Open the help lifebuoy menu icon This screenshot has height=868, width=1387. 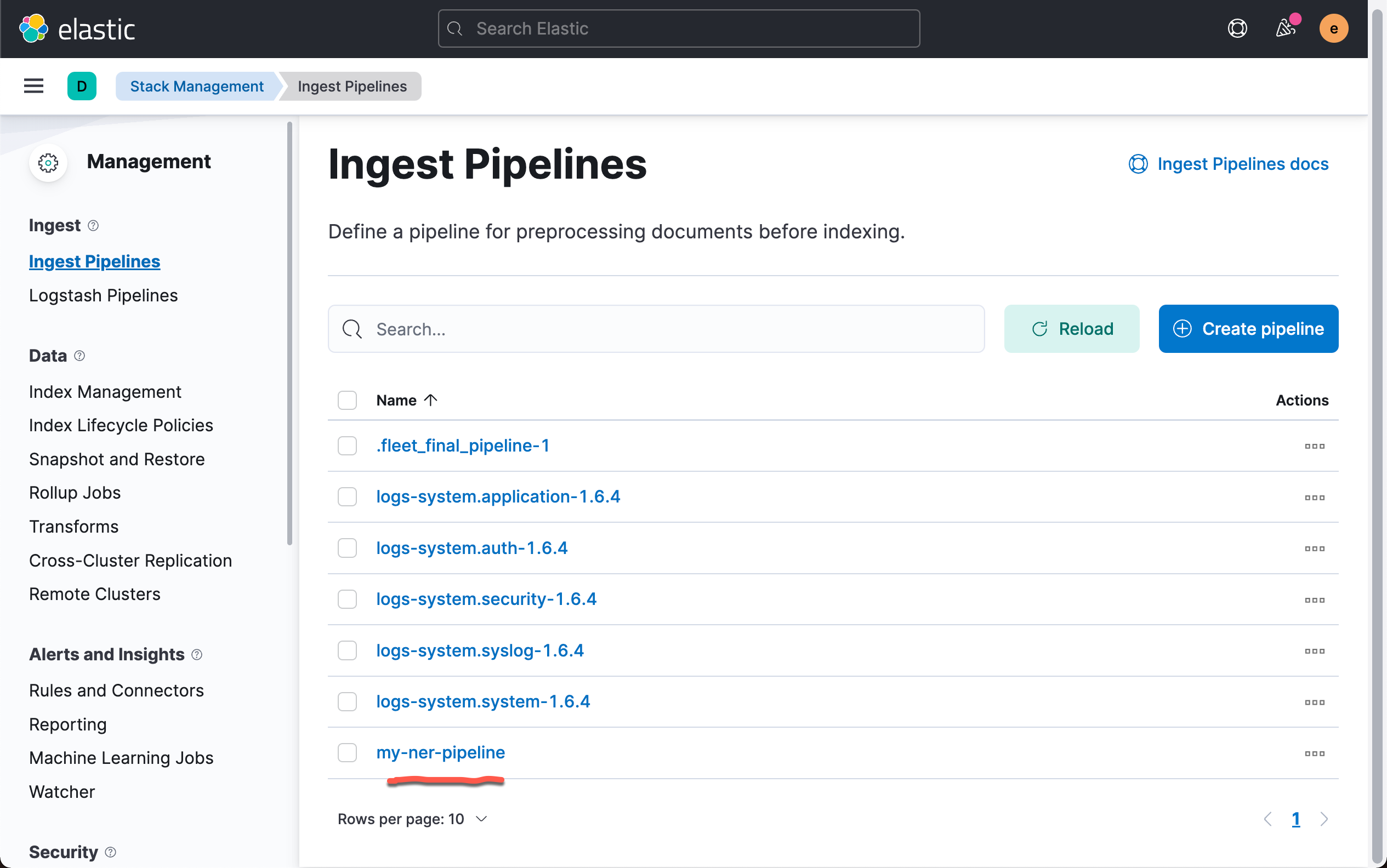(1237, 28)
